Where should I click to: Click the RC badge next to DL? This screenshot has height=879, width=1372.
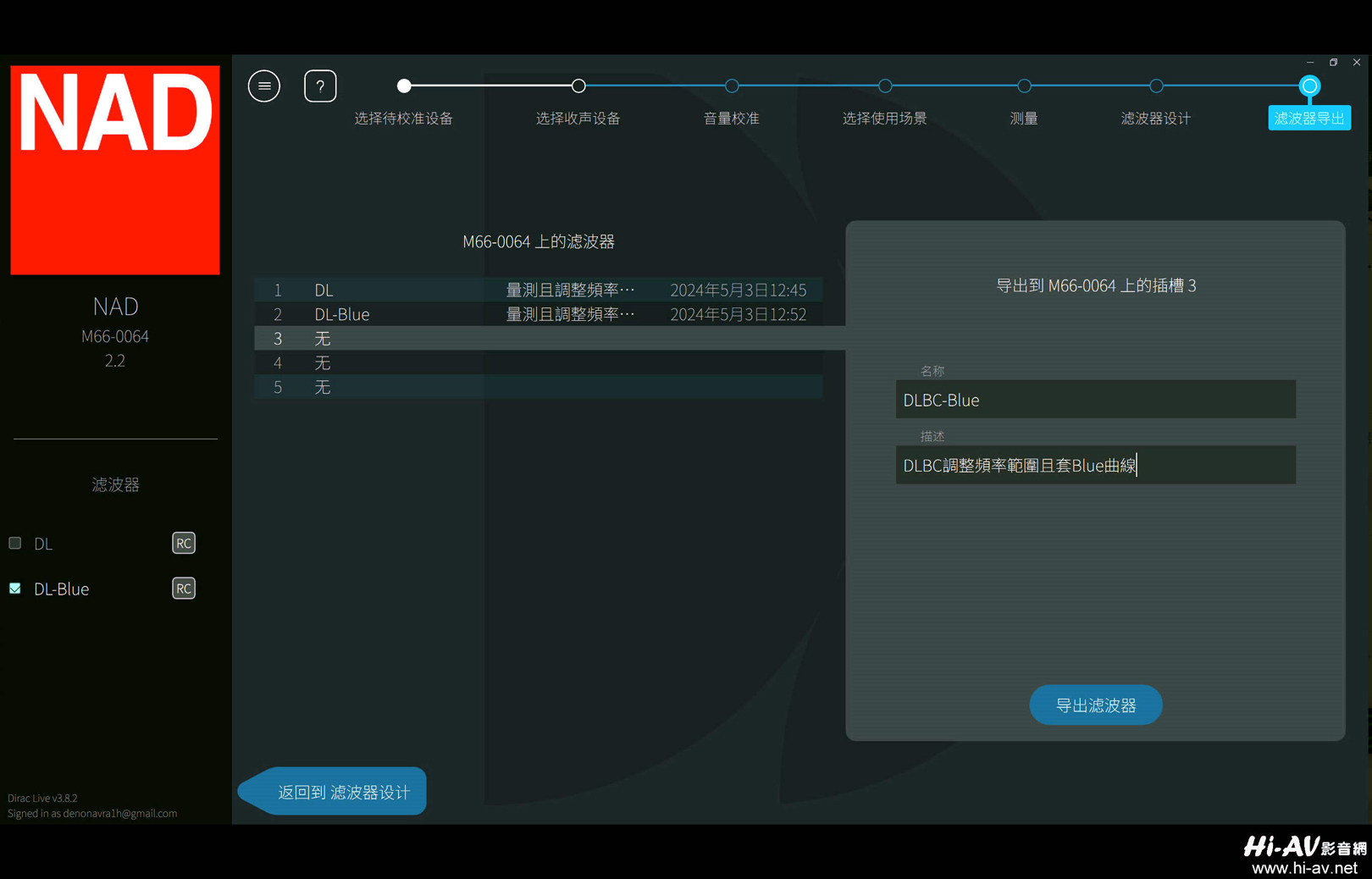point(184,543)
